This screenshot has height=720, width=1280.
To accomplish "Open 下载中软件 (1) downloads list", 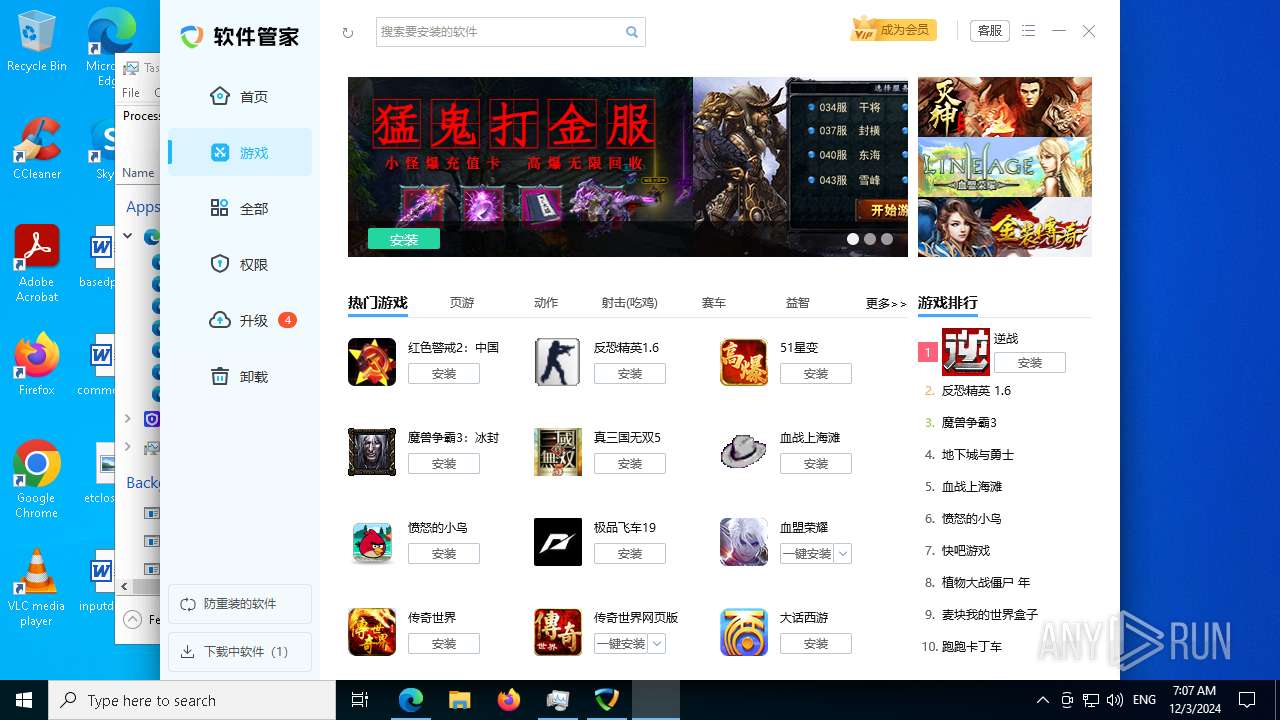I will point(240,652).
